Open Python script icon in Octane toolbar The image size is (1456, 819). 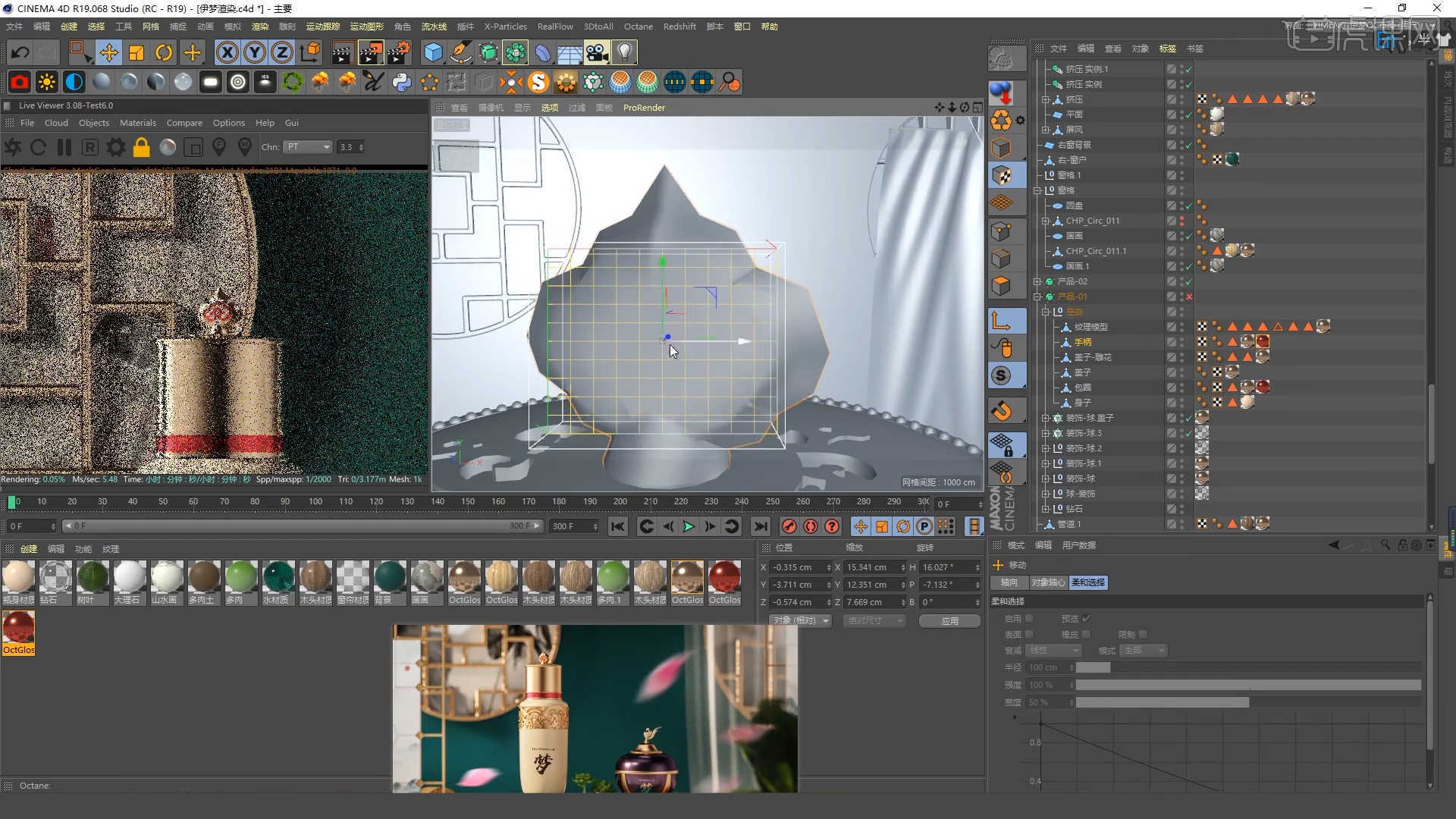[402, 82]
